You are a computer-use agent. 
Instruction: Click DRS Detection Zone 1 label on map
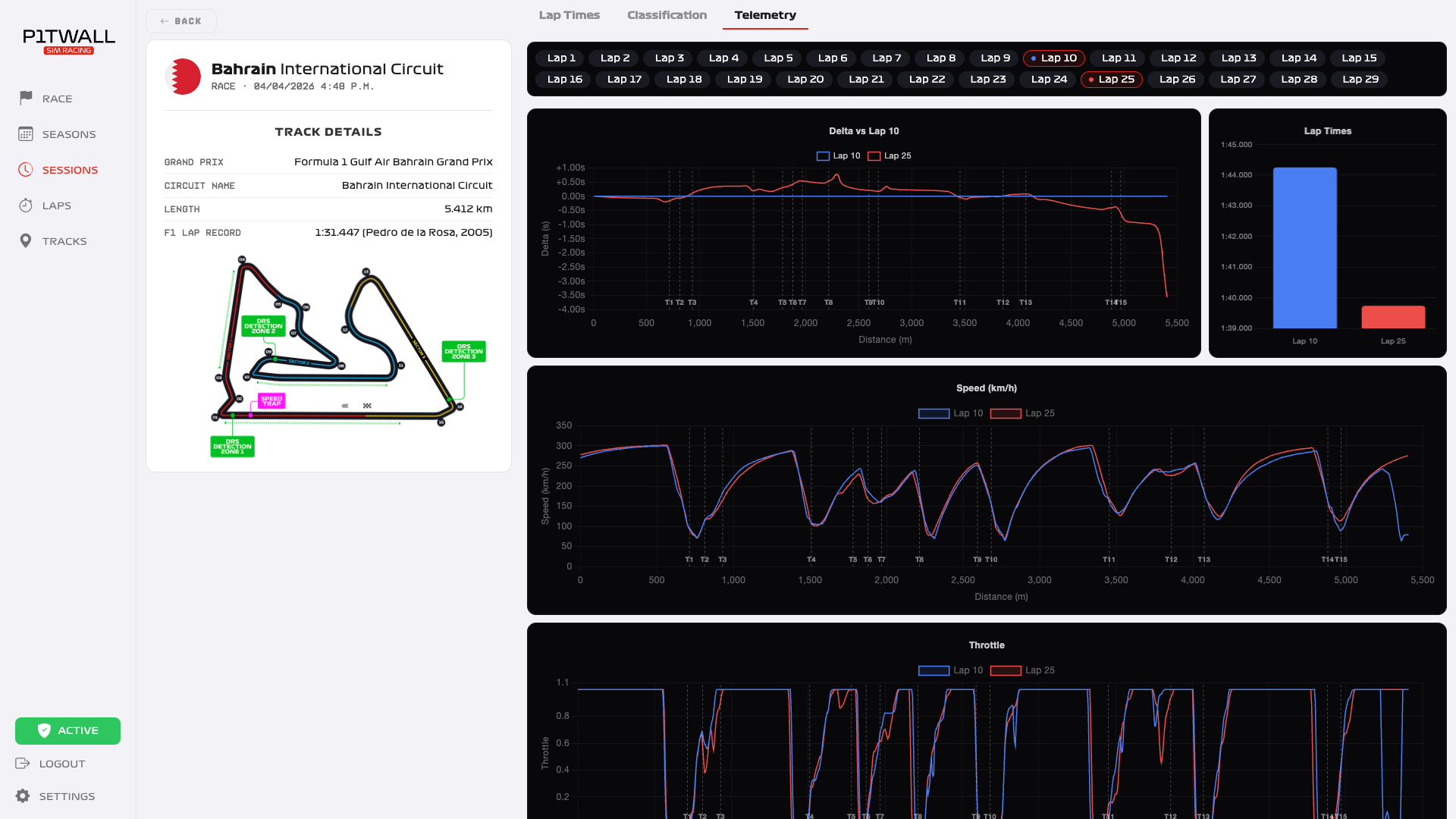(x=232, y=447)
